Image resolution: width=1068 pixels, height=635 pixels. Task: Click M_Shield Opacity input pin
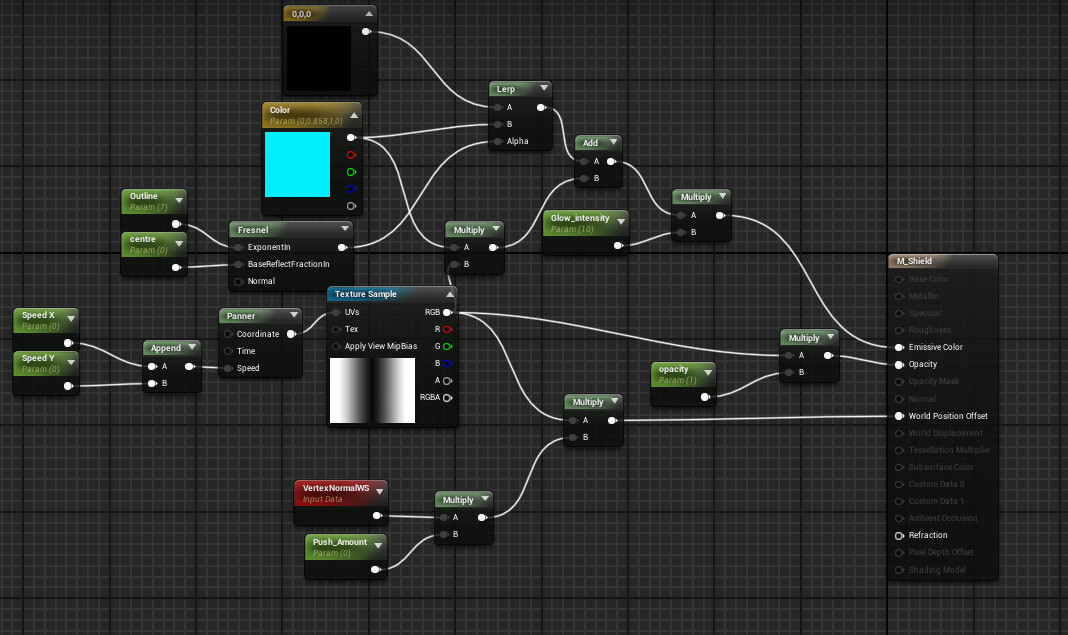tap(900, 365)
